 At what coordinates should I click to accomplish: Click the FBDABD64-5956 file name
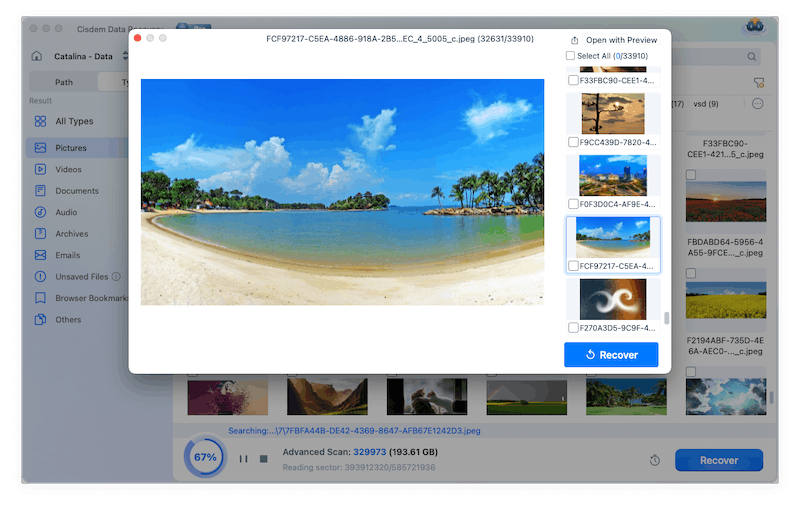(725, 247)
